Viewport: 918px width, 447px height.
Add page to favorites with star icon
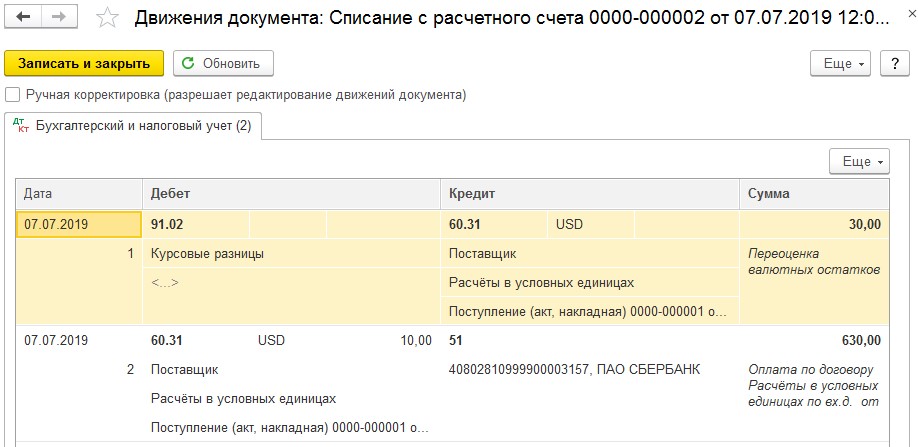[107, 18]
